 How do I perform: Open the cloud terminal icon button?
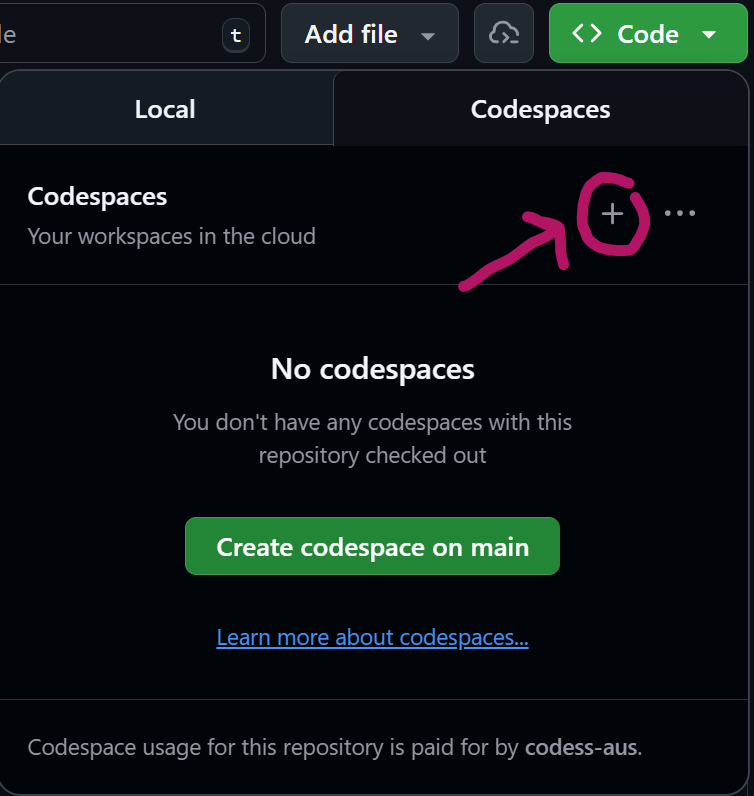[x=504, y=34]
